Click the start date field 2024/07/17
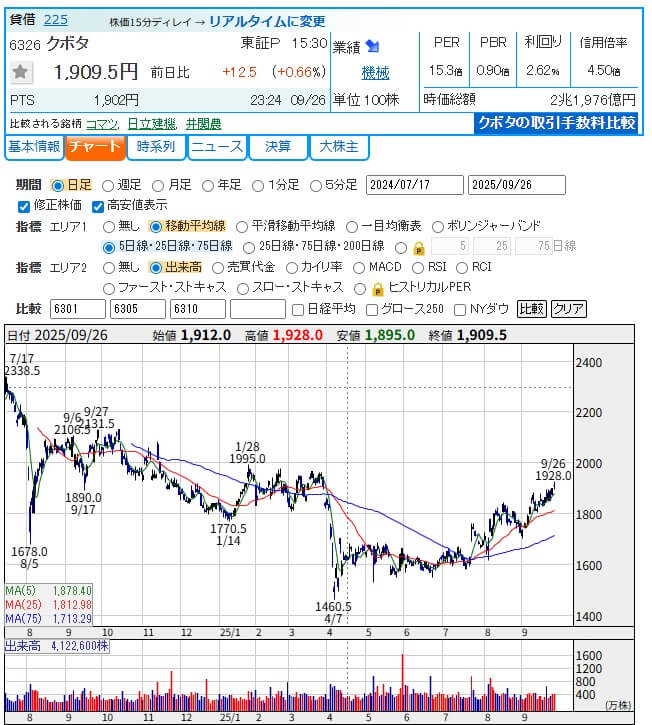This screenshot has width=652, height=725. 415,185
